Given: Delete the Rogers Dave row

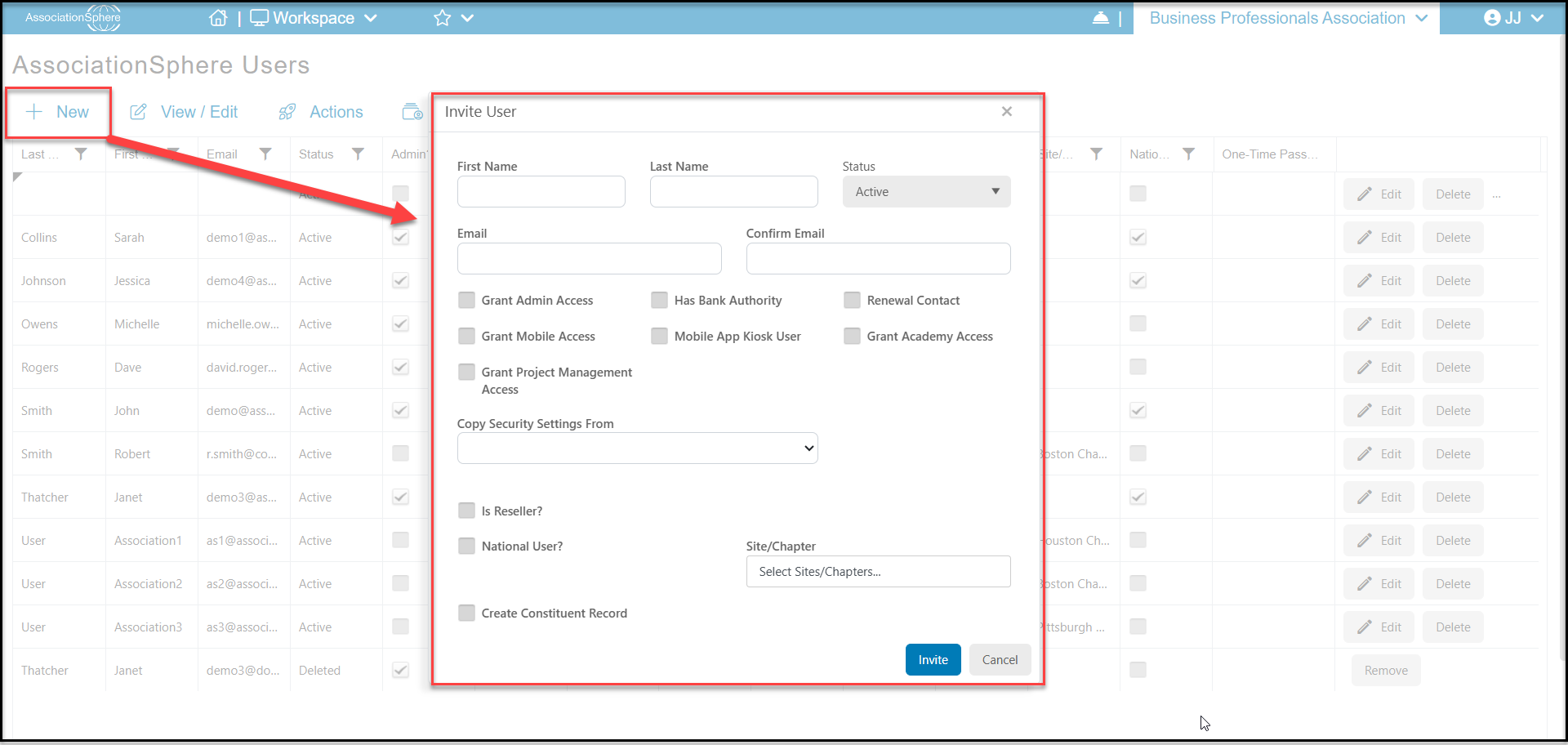Looking at the screenshot, I should coord(1454,368).
